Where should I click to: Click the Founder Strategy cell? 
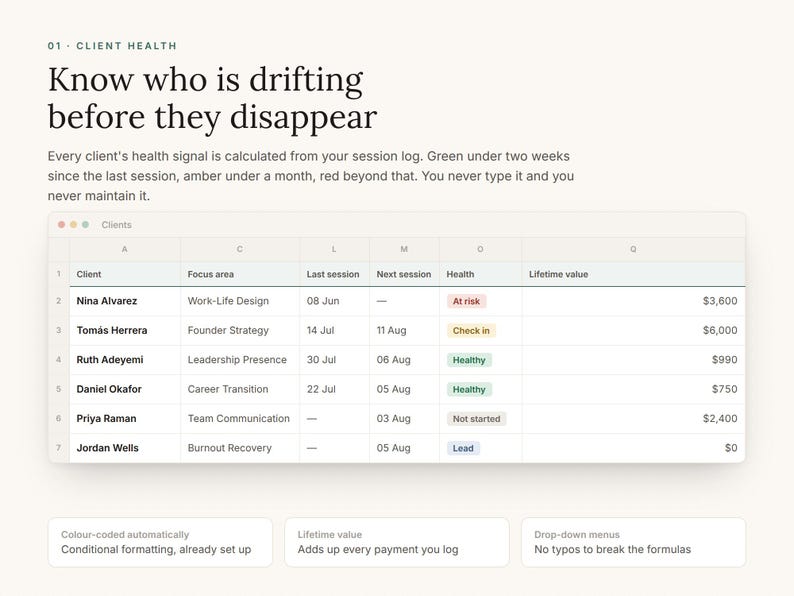point(240,330)
